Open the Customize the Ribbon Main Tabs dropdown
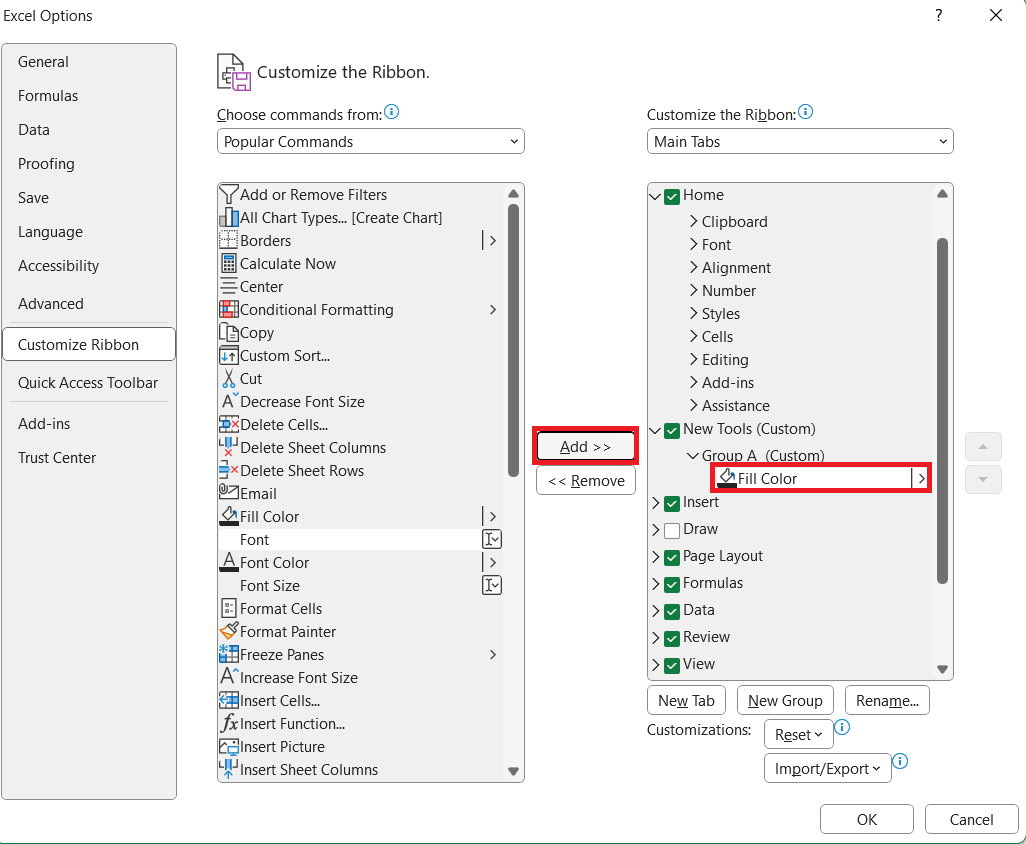This screenshot has height=844, width=1026. click(800, 141)
